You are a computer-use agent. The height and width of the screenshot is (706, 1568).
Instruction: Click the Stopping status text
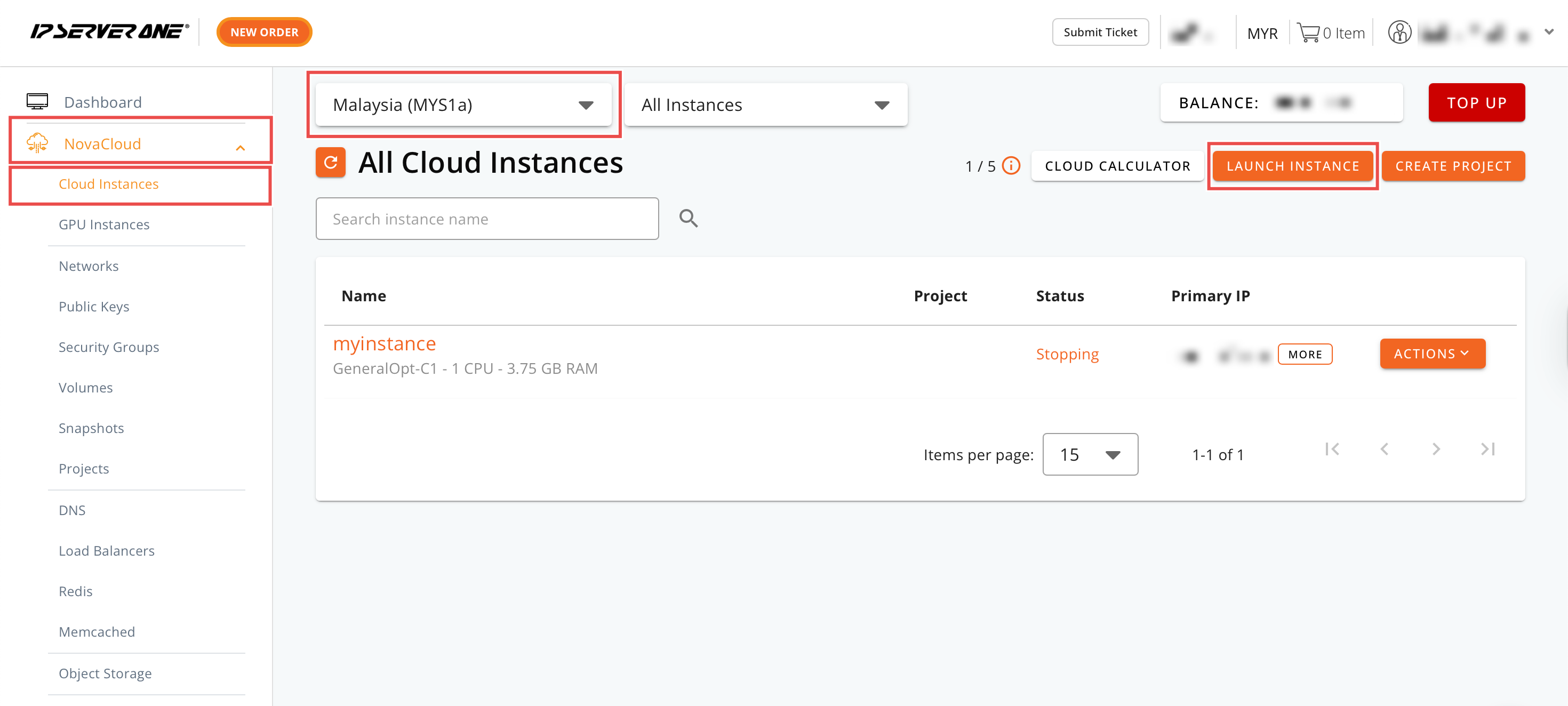[1067, 354]
